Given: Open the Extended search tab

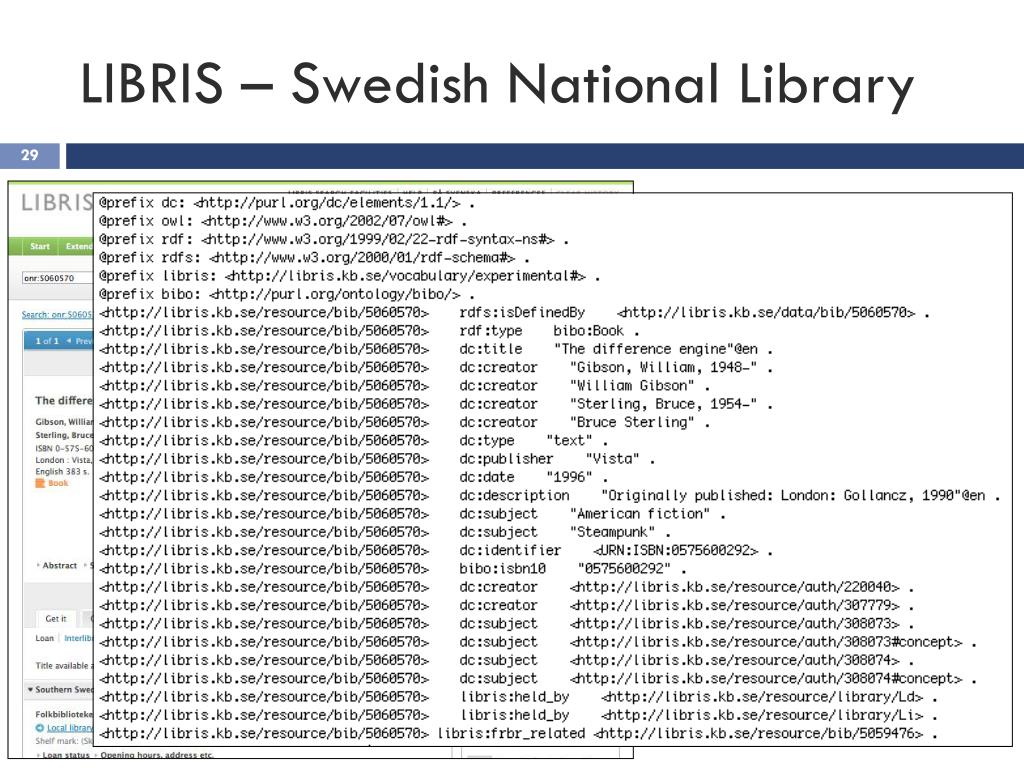Looking at the screenshot, I should [x=77, y=246].
